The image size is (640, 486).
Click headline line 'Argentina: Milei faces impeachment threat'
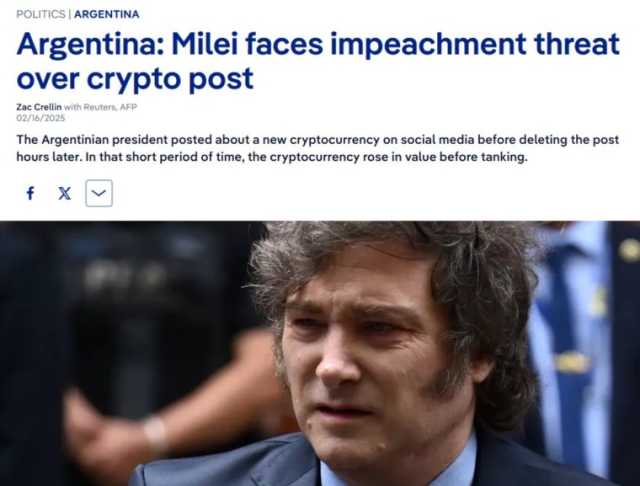(x=318, y=44)
